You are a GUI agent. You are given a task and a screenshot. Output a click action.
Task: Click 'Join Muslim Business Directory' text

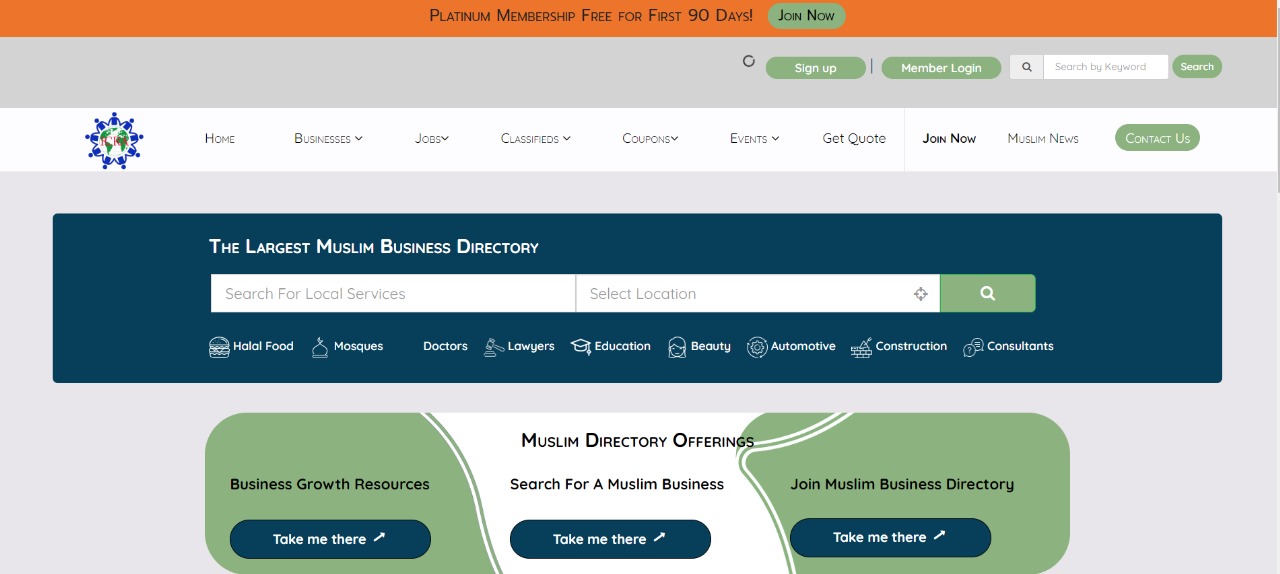coord(902,484)
